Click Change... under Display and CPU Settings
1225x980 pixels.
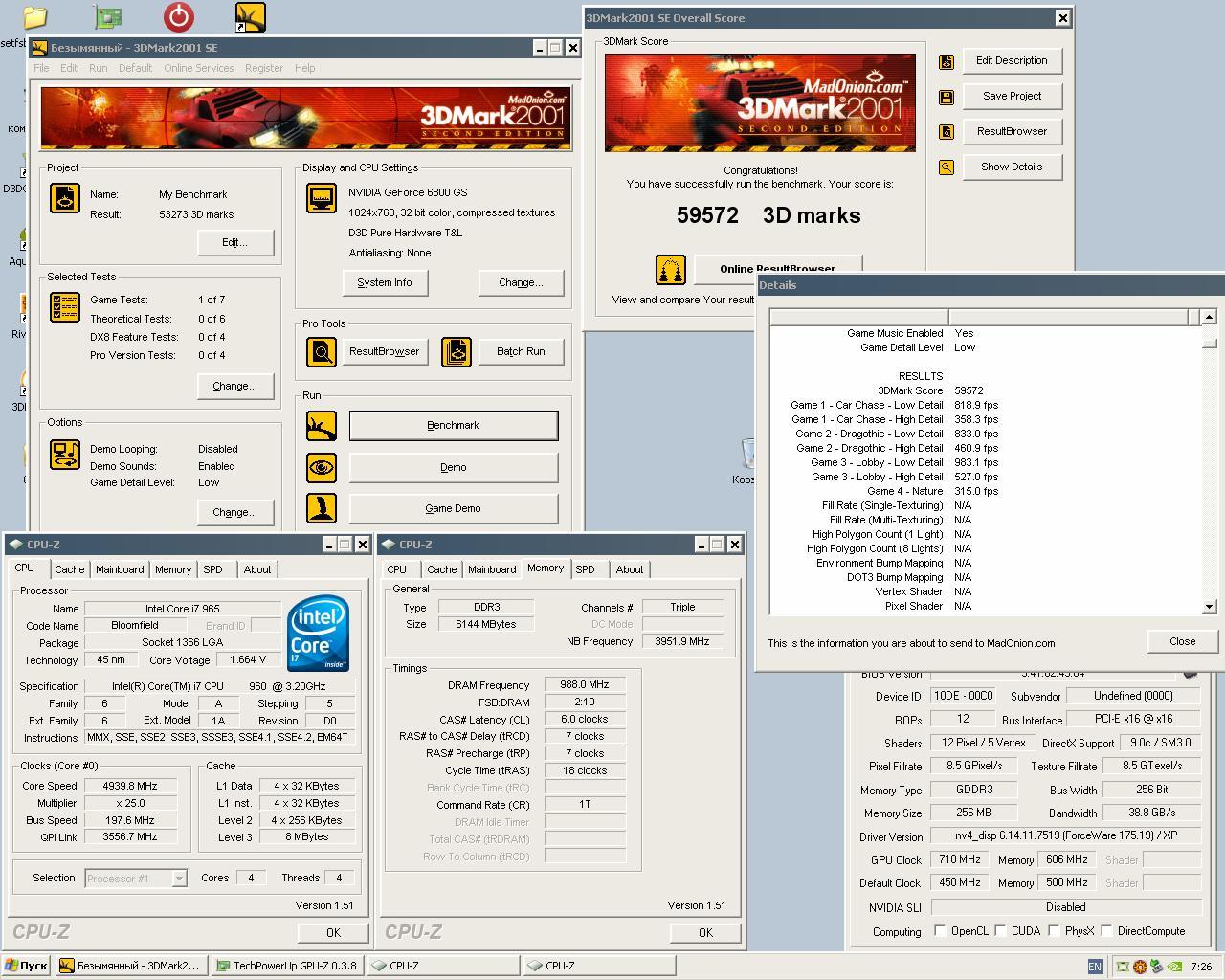tap(521, 282)
